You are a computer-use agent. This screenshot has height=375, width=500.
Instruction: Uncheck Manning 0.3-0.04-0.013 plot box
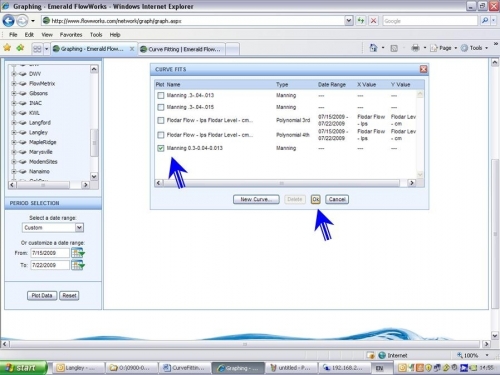161,148
